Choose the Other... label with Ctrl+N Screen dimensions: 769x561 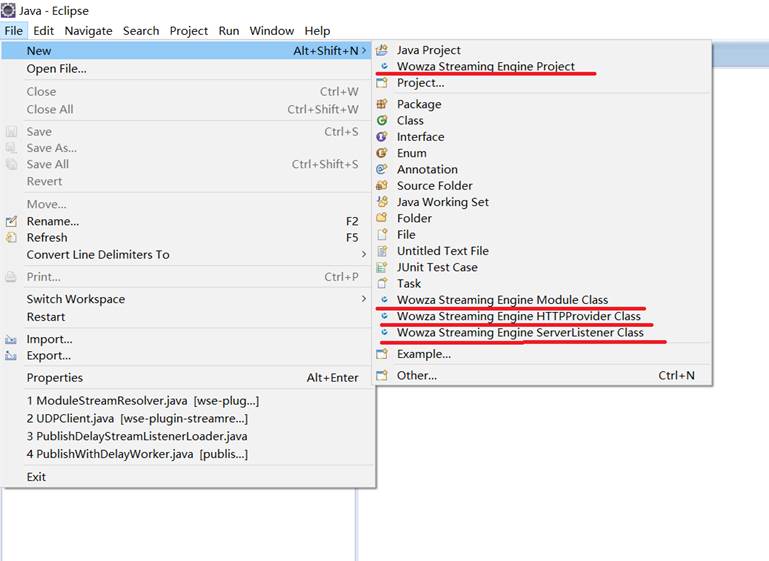(417, 375)
